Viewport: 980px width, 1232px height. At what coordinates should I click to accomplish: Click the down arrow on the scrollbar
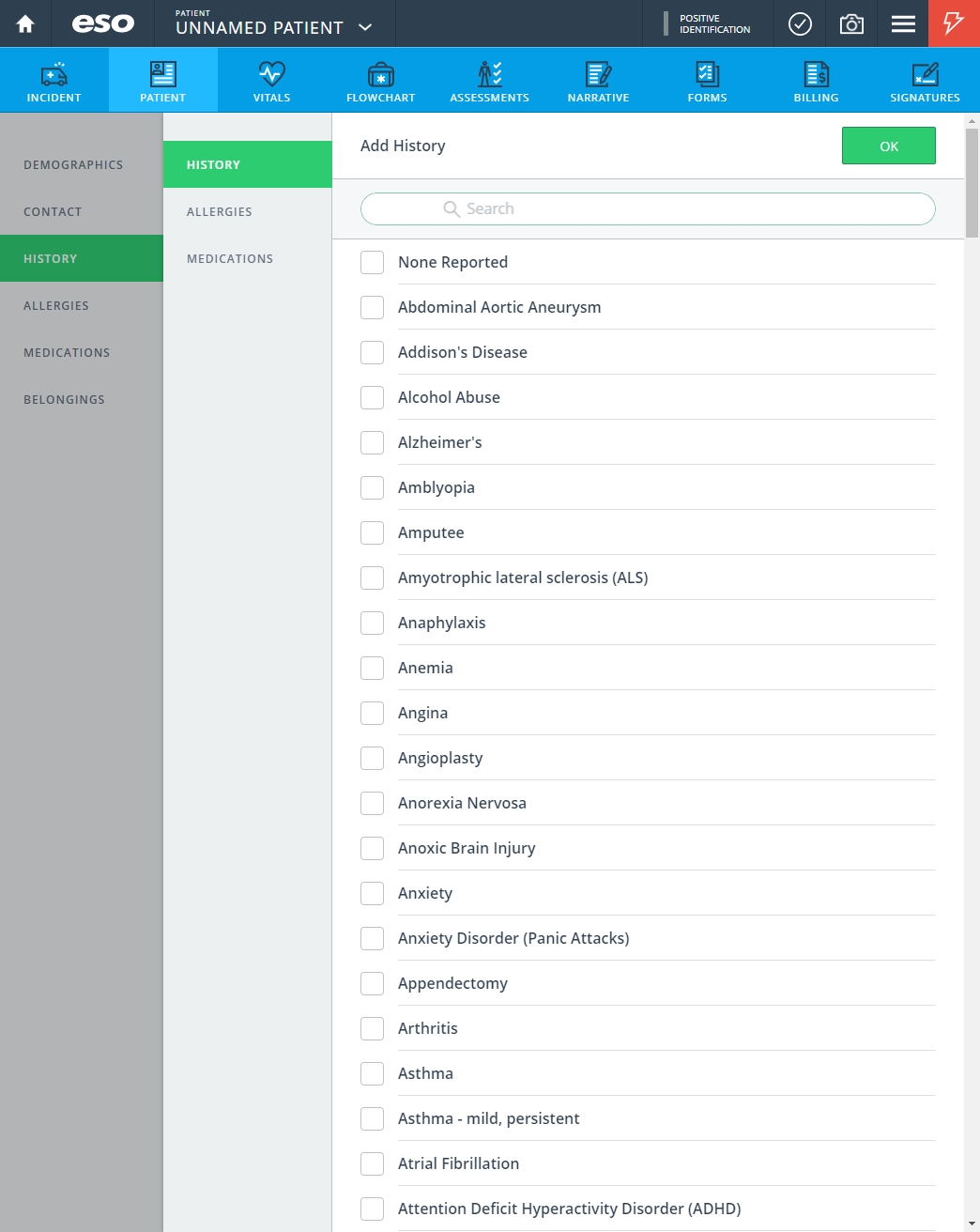tap(972, 1224)
